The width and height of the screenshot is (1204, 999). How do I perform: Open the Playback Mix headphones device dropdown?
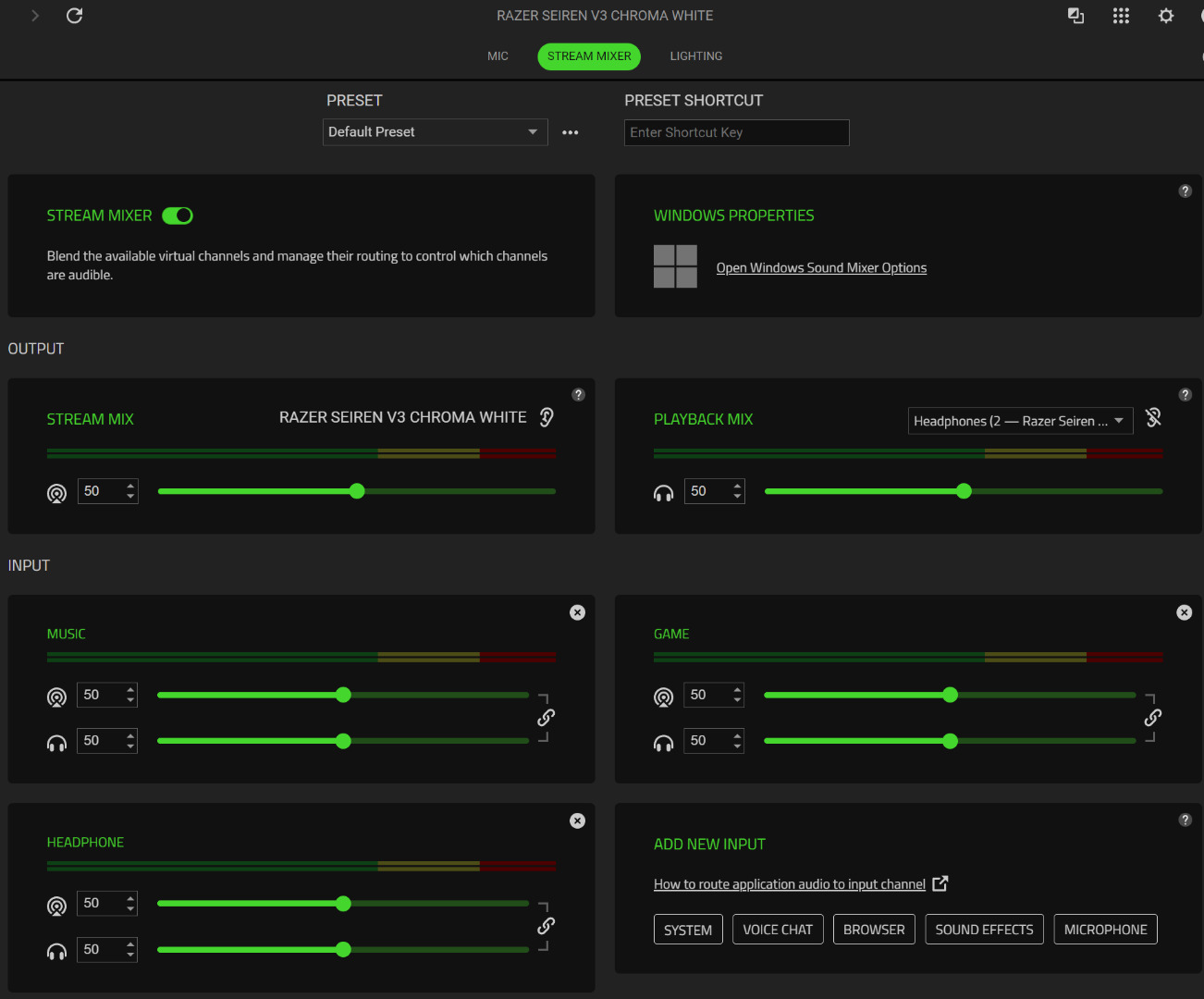[x=1020, y=421]
